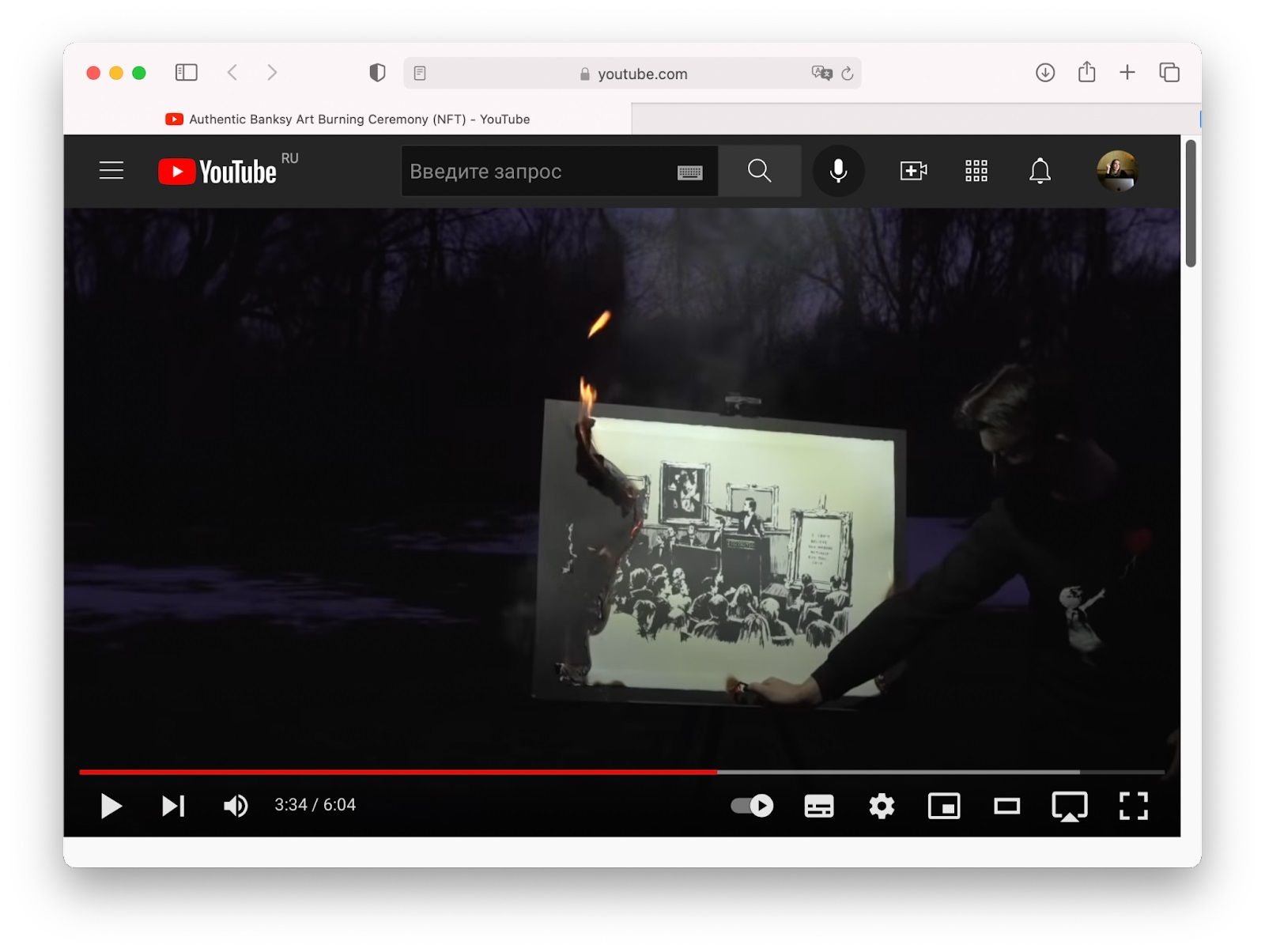This screenshot has width=1265, height=952.
Task: Skip to the next video
Action: (173, 806)
